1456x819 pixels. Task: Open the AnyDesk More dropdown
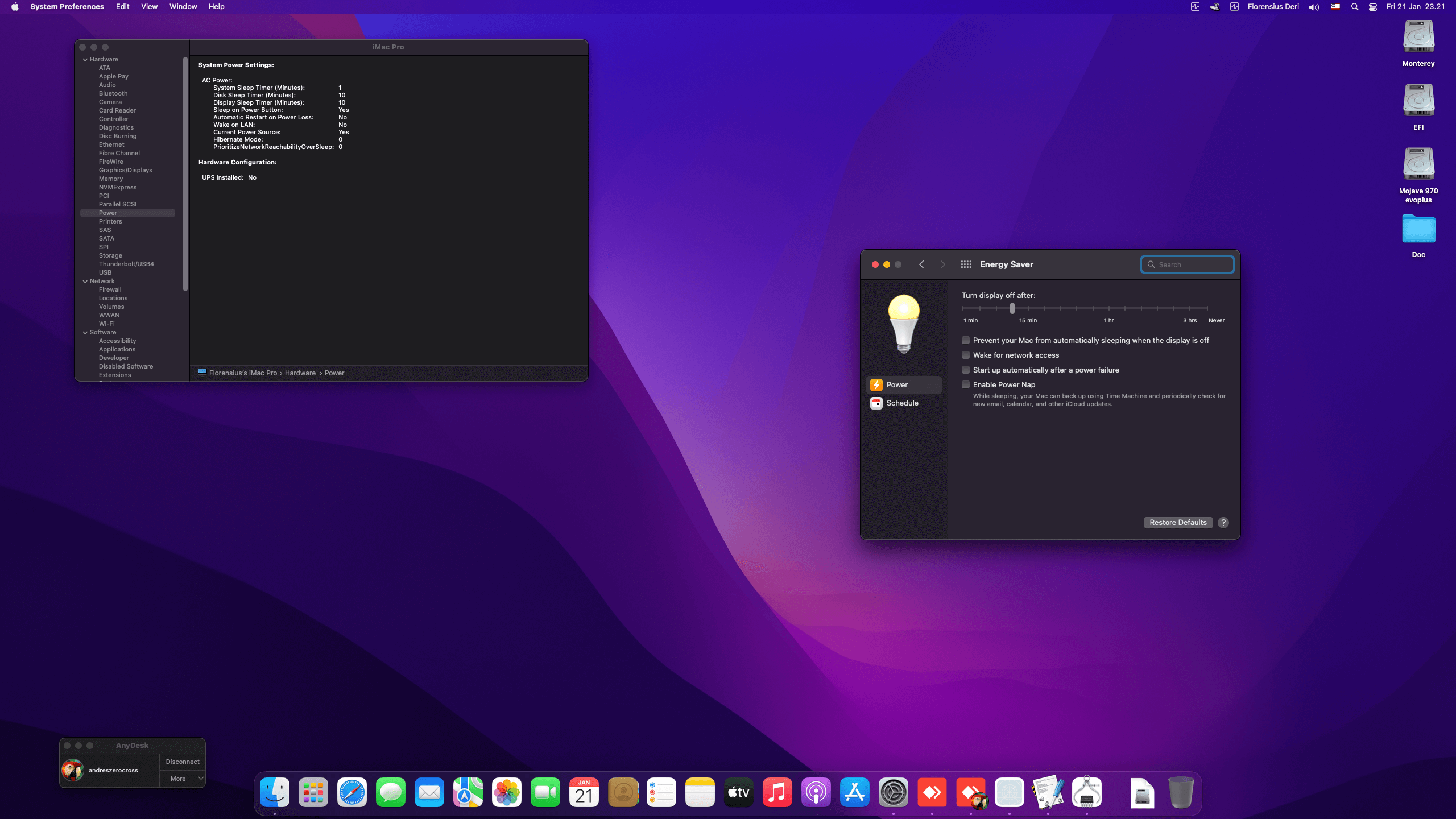coord(183,779)
